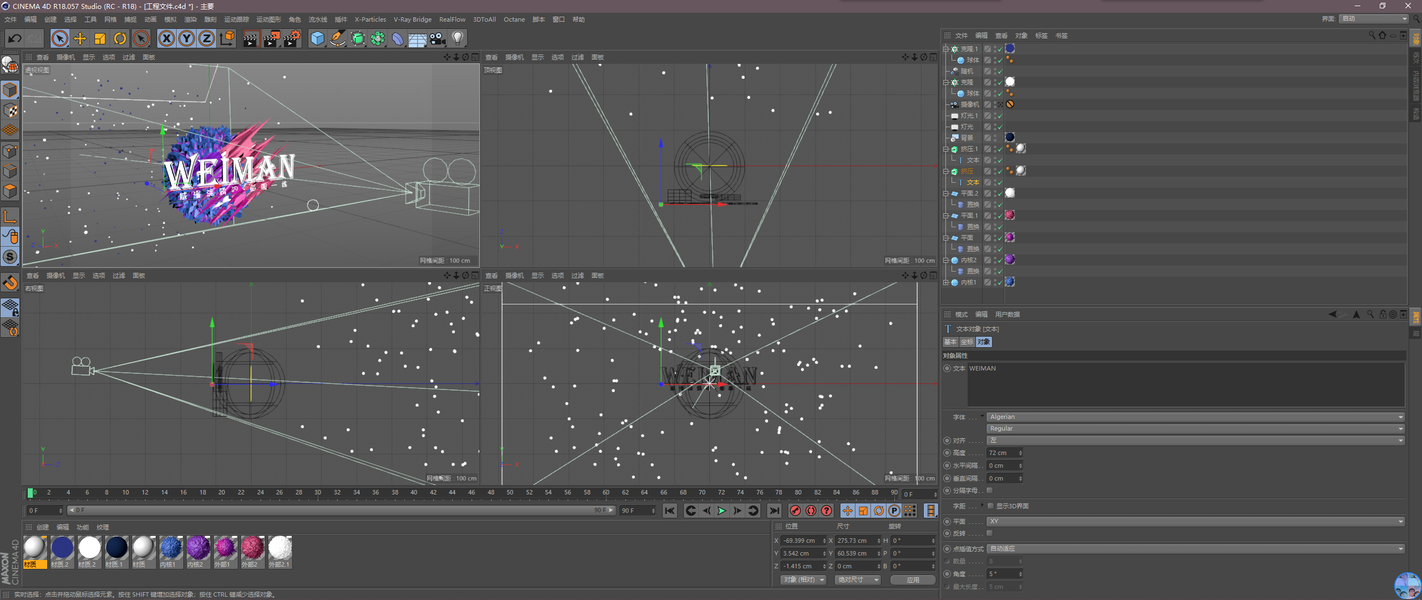
Task: Jump to the end of the timeline
Action: [774, 511]
